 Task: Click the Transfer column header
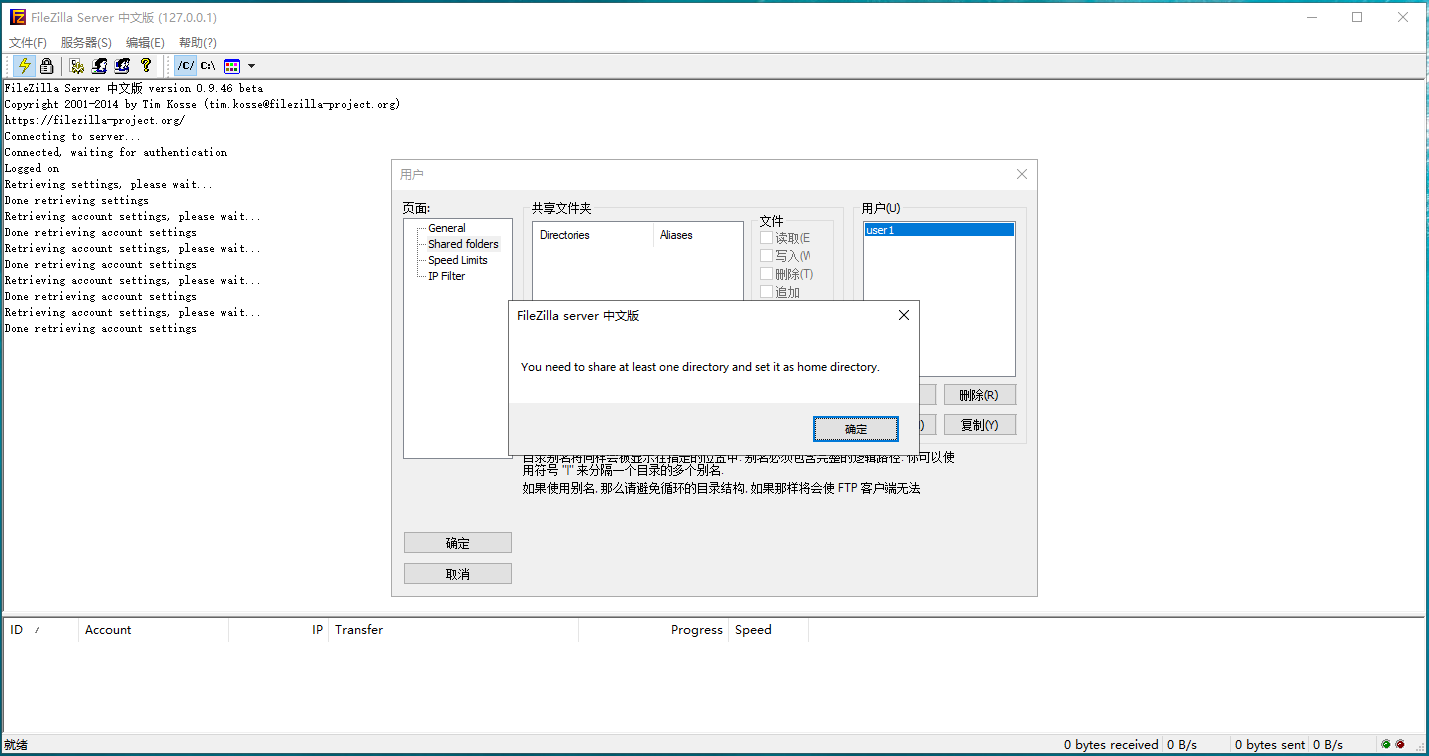pos(453,630)
